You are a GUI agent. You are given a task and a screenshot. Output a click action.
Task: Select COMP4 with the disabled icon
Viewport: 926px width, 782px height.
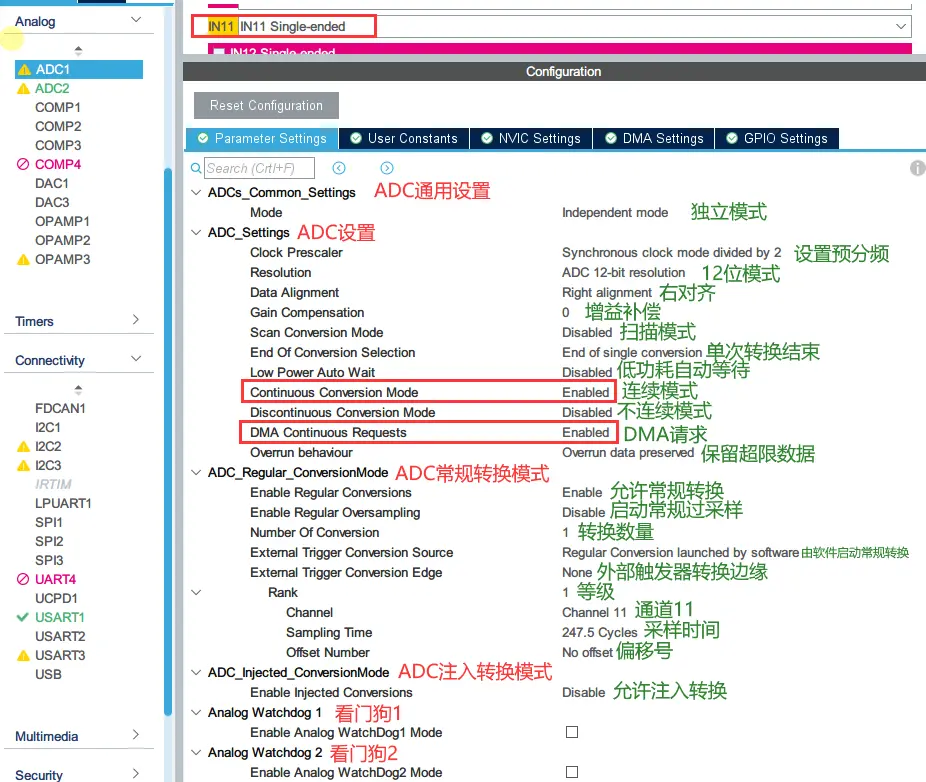pos(57,164)
